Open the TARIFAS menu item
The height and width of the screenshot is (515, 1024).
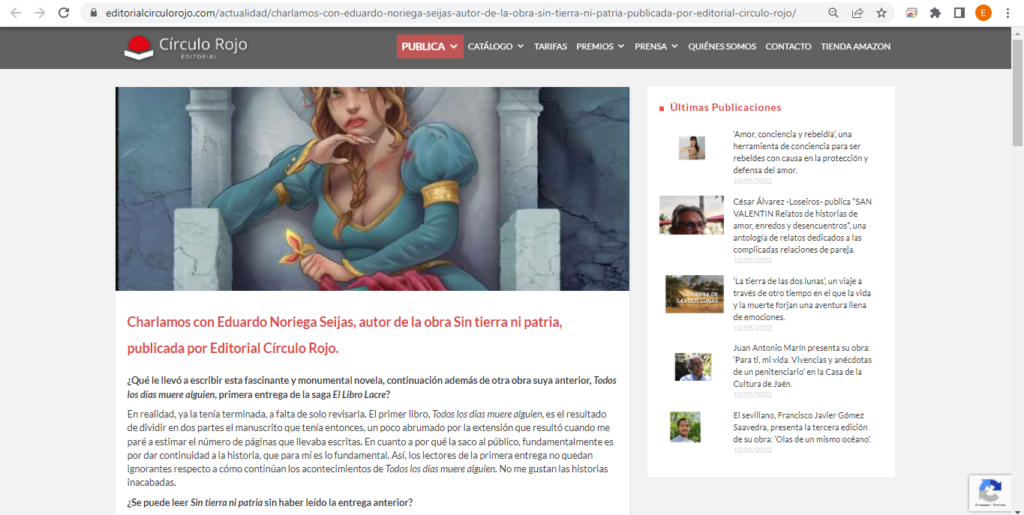(x=551, y=46)
